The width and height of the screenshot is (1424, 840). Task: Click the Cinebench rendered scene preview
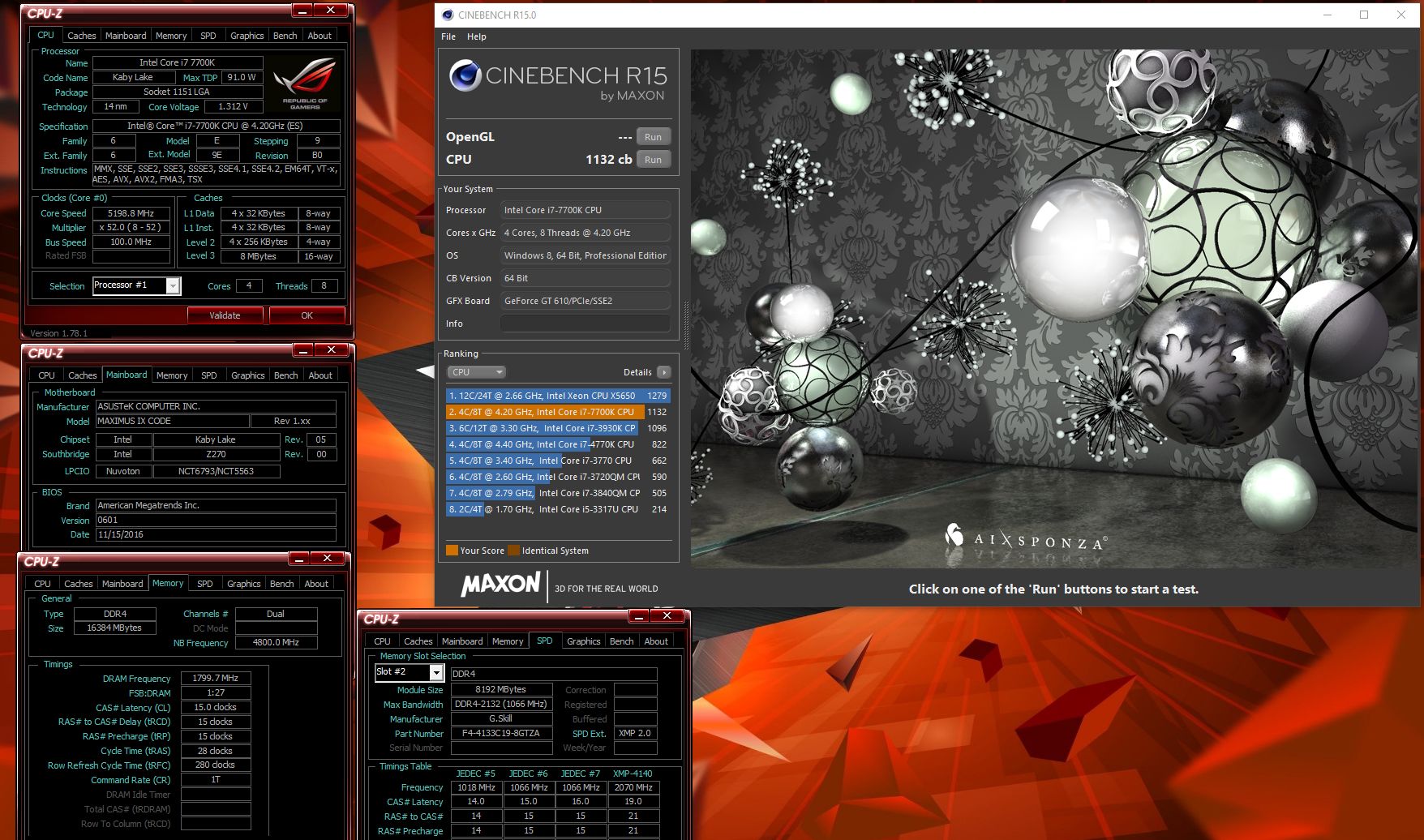click(x=1053, y=308)
